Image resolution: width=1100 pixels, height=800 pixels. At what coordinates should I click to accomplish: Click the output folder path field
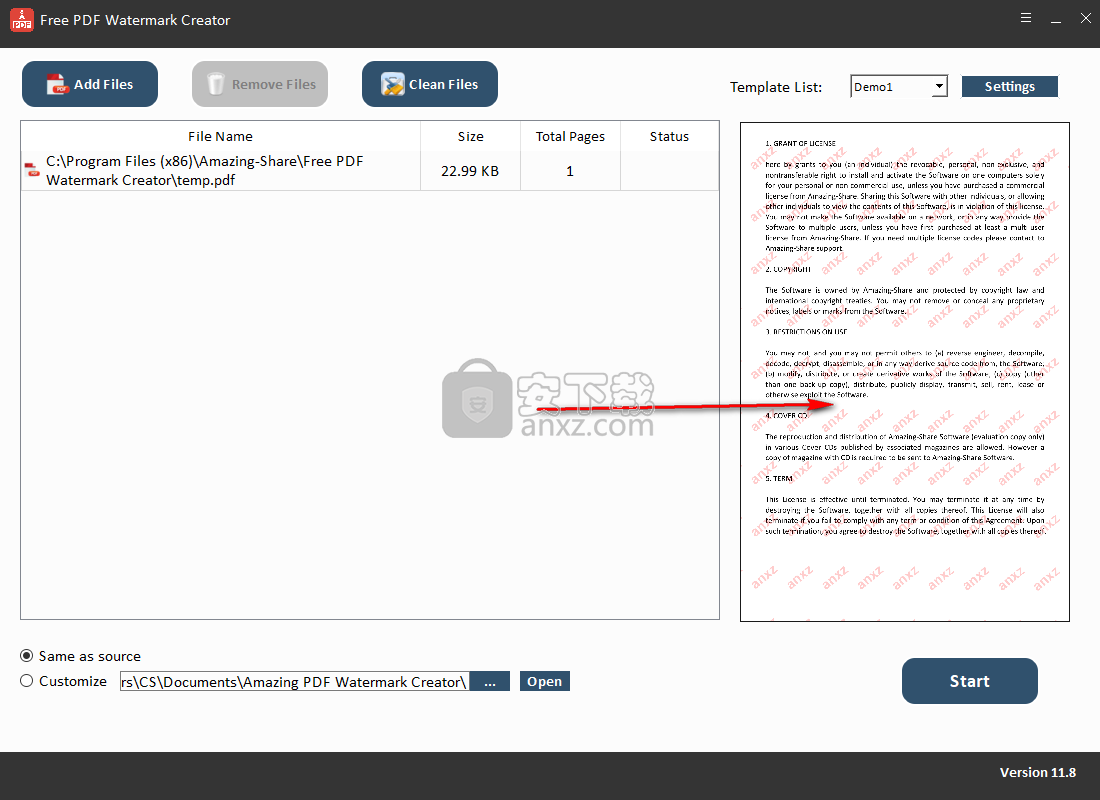tap(295, 681)
